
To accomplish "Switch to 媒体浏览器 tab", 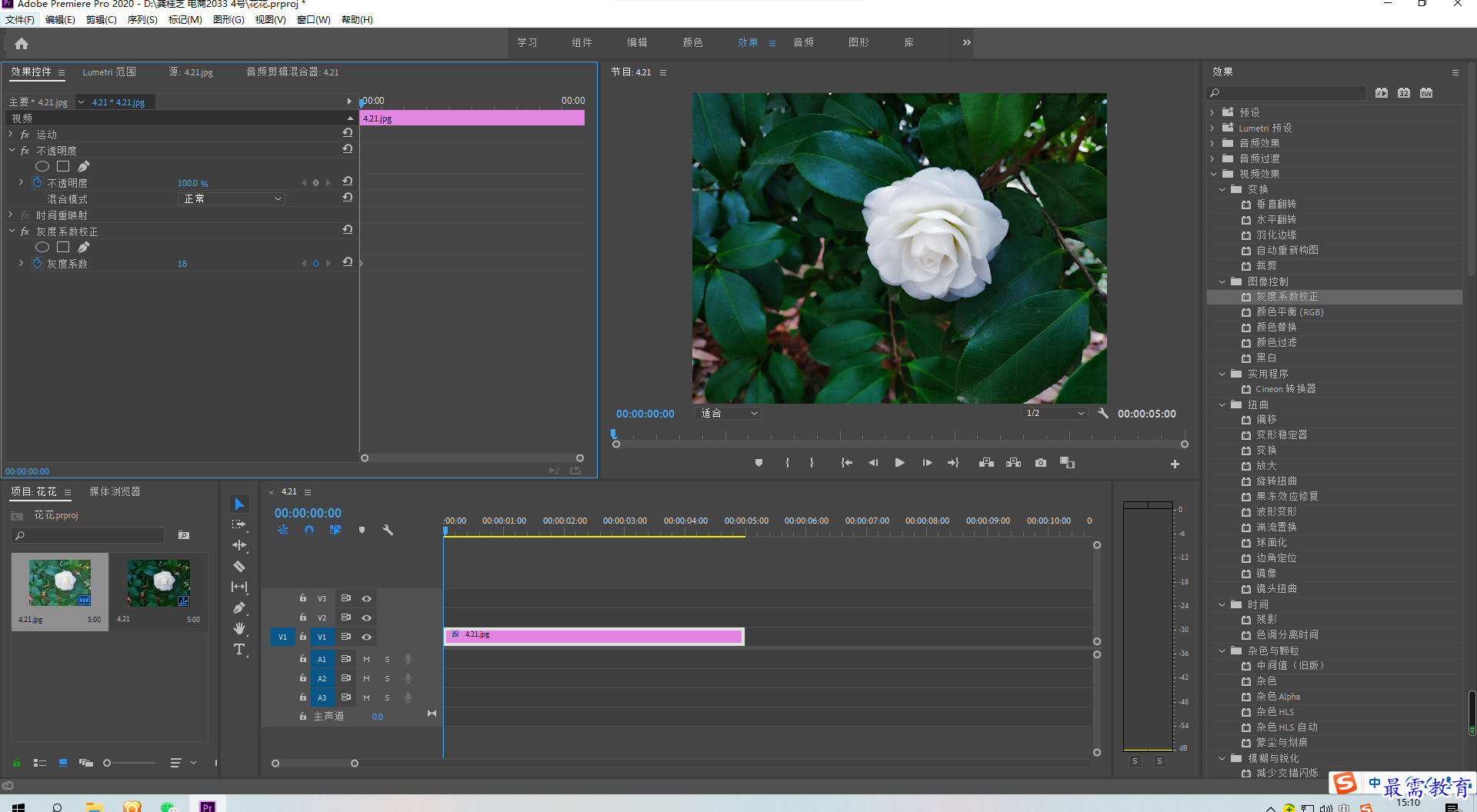I will 115,491.
